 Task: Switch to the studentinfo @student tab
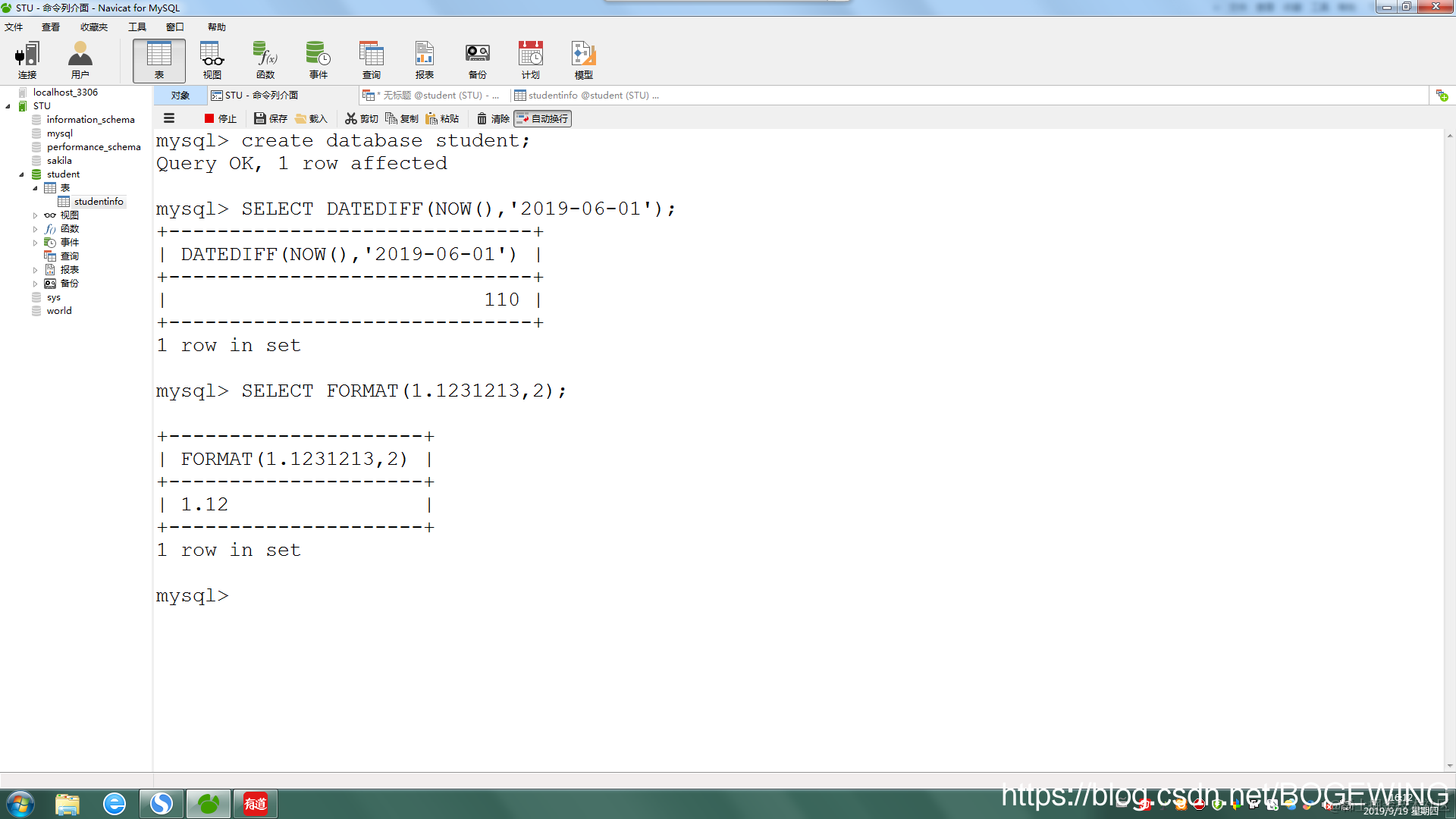585,96
